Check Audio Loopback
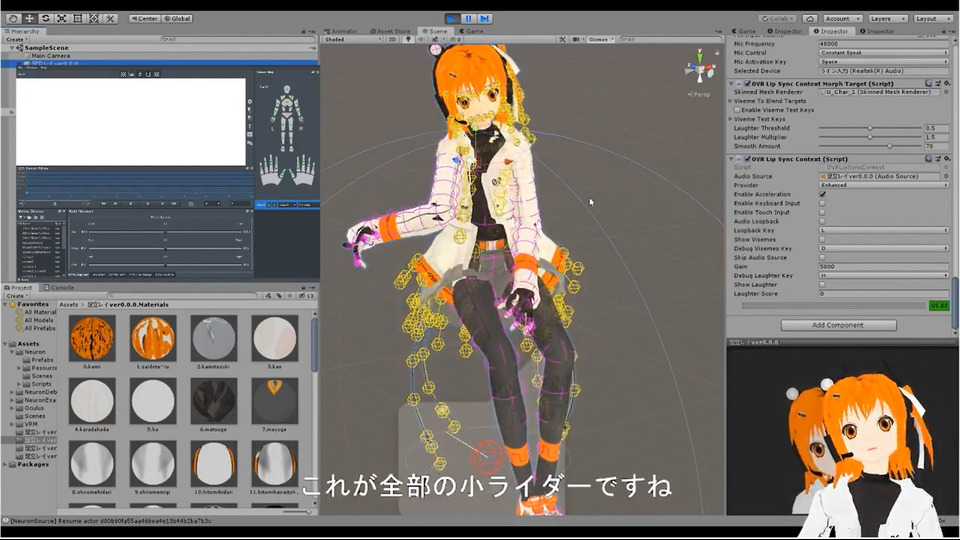 click(822, 221)
